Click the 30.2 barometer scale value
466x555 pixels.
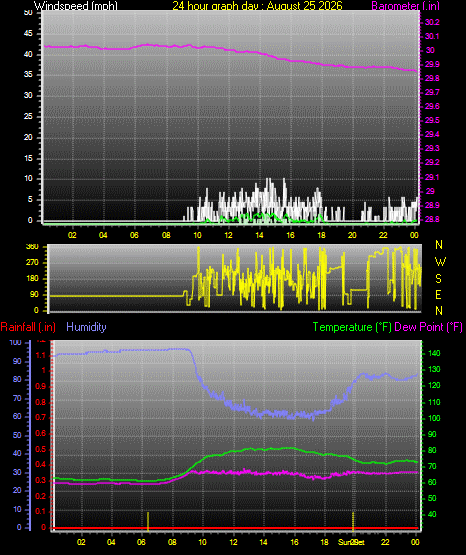click(432, 22)
